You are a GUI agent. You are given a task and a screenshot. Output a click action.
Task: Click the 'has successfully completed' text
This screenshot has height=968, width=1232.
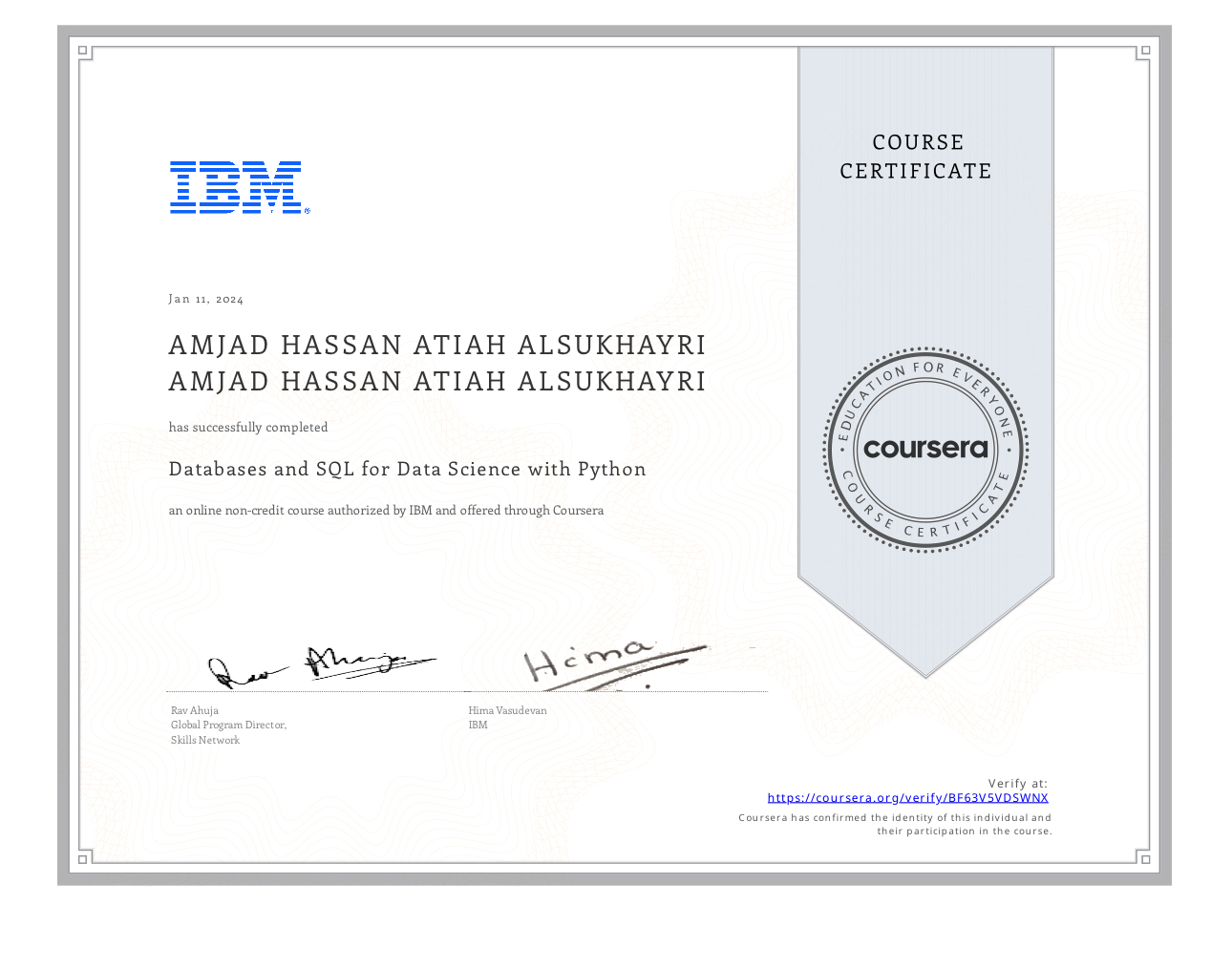click(248, 428)
